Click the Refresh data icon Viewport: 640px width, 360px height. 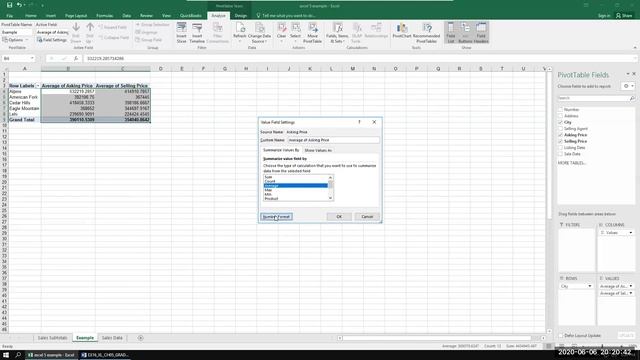click(240, 27)
